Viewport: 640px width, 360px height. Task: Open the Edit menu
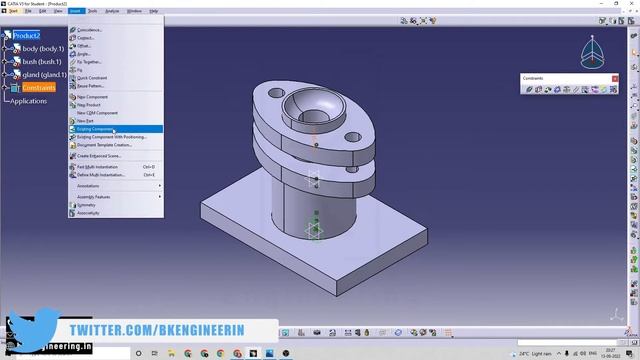point(42,11)
